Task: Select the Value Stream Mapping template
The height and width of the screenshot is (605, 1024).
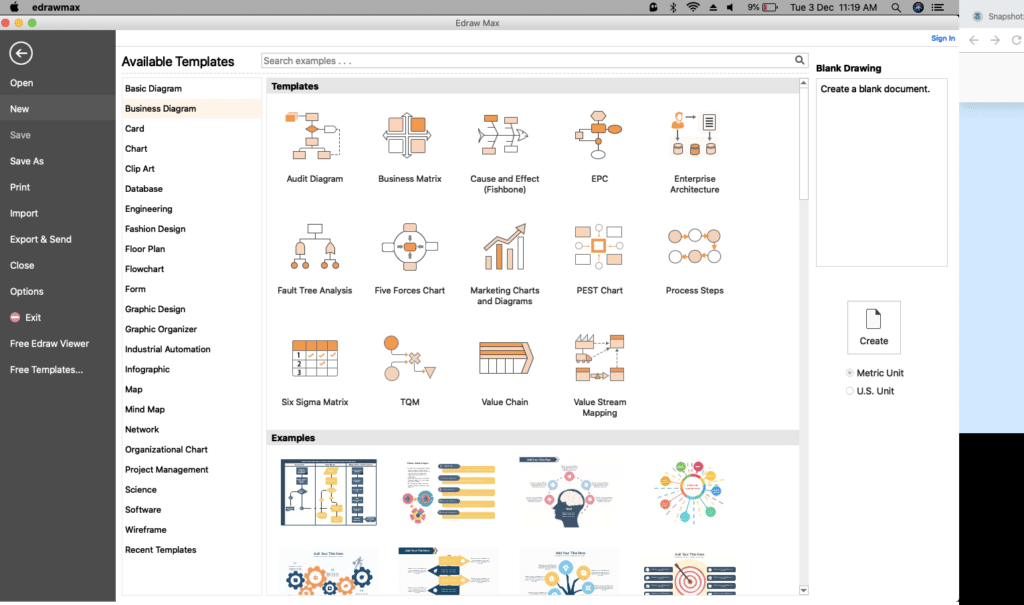Action: (x=599, y=357)
